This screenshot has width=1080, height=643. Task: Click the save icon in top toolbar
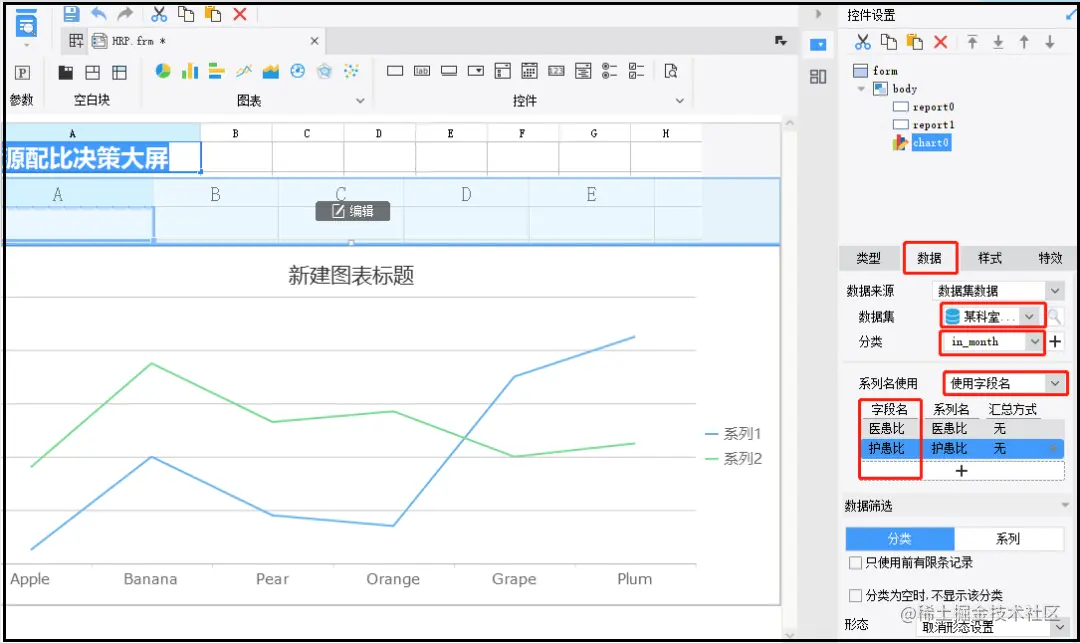[x=71, y=14]
